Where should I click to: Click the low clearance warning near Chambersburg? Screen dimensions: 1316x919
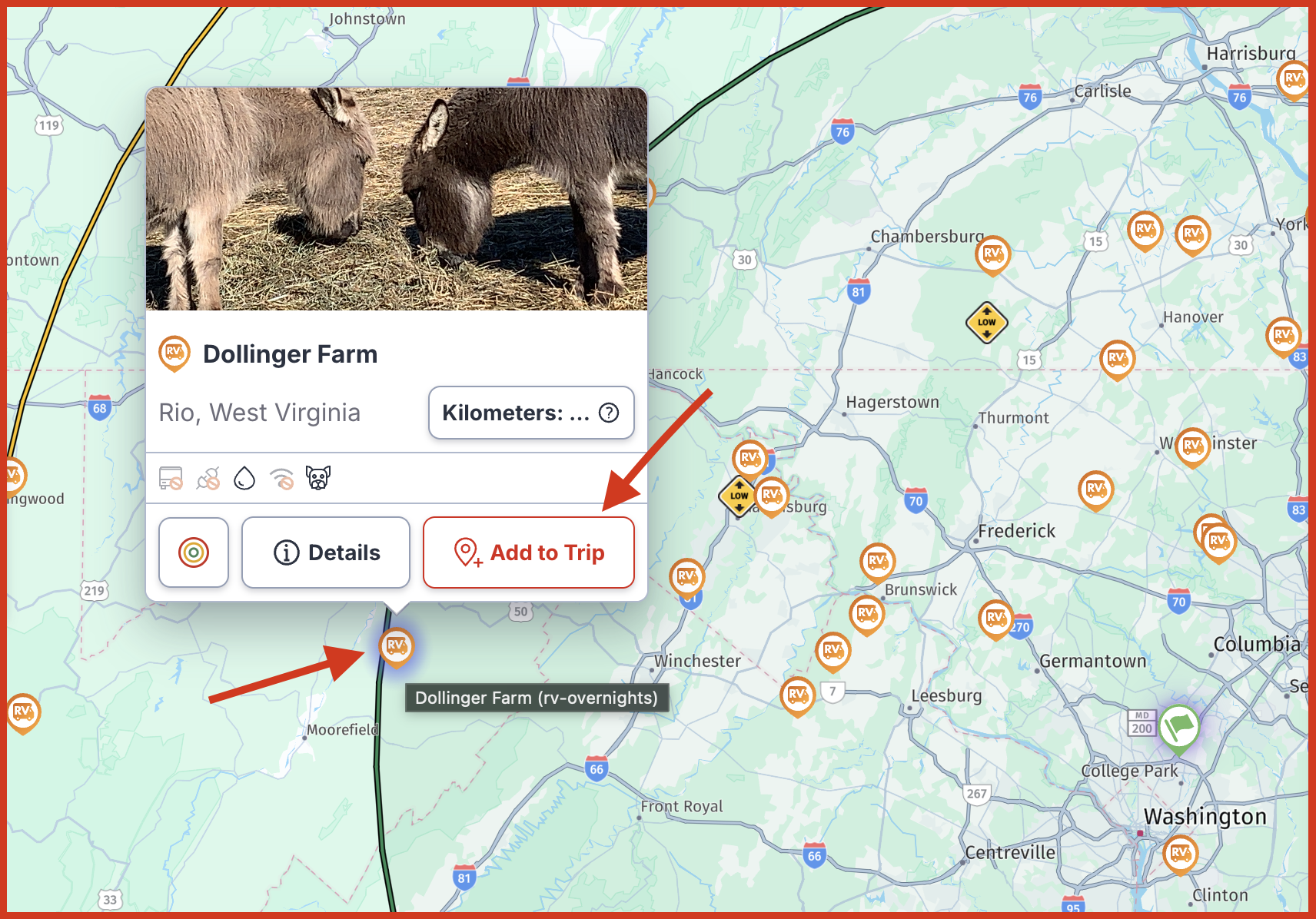tap(987, 322)
